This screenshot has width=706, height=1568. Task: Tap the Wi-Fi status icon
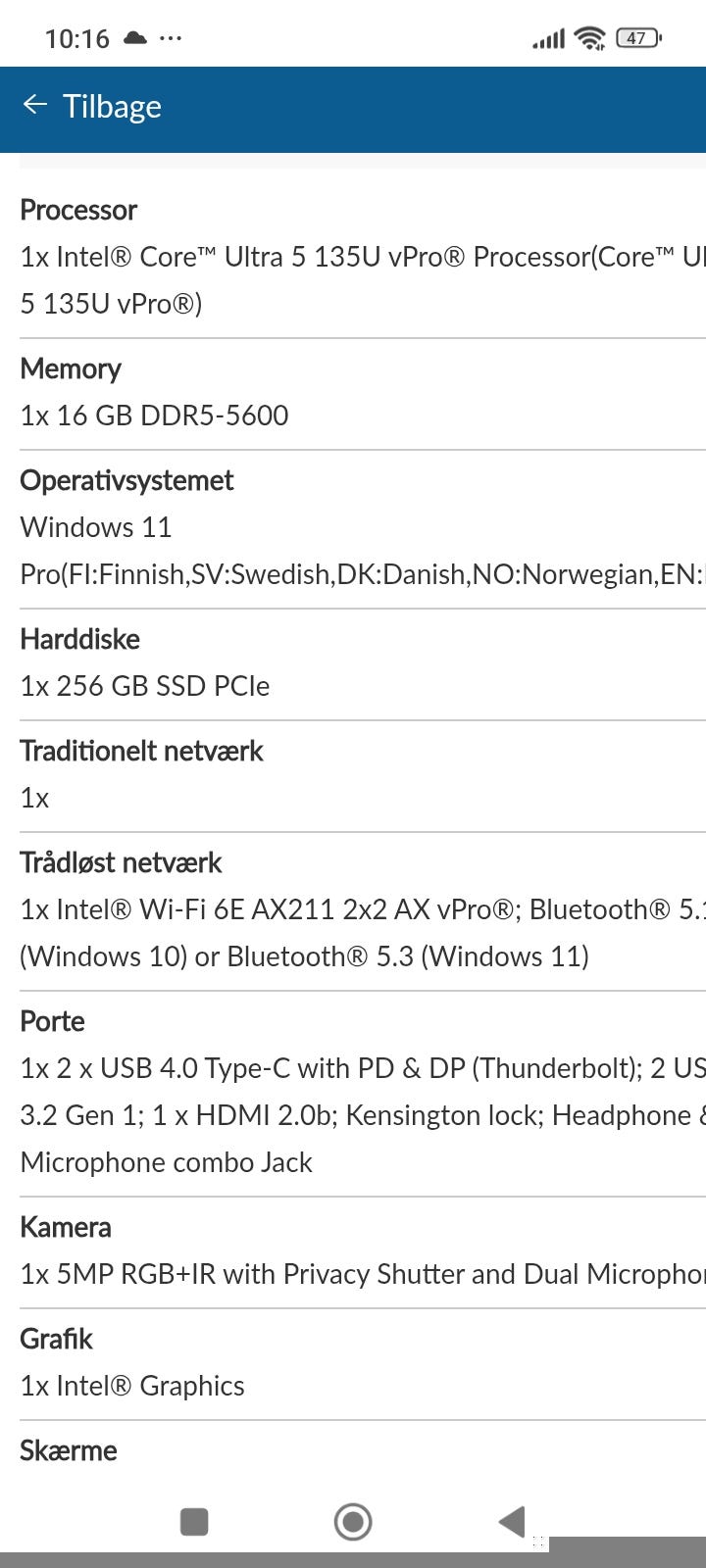pos(589,38)
